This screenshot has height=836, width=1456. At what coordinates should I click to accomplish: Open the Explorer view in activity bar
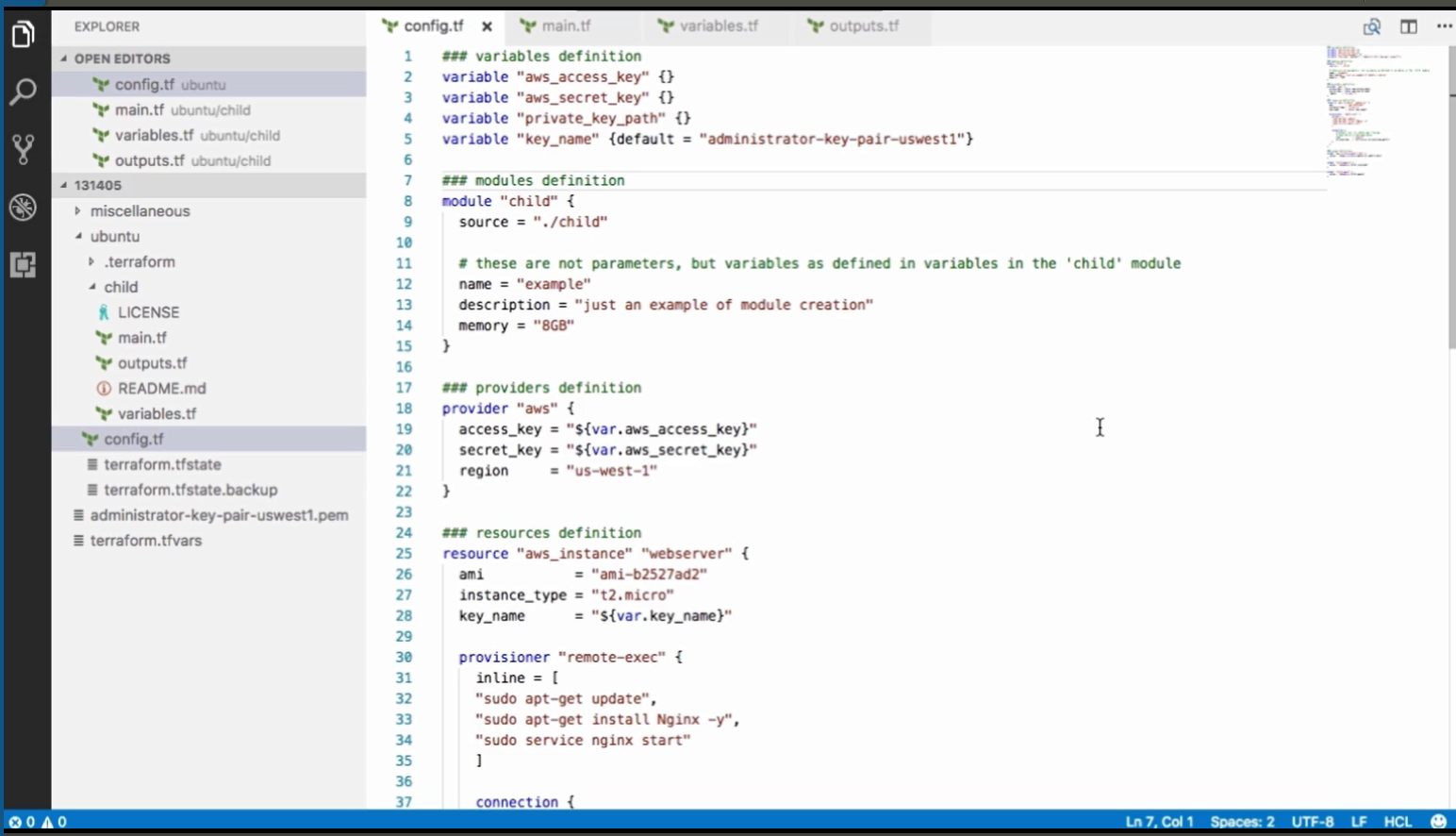pos(24,35)
